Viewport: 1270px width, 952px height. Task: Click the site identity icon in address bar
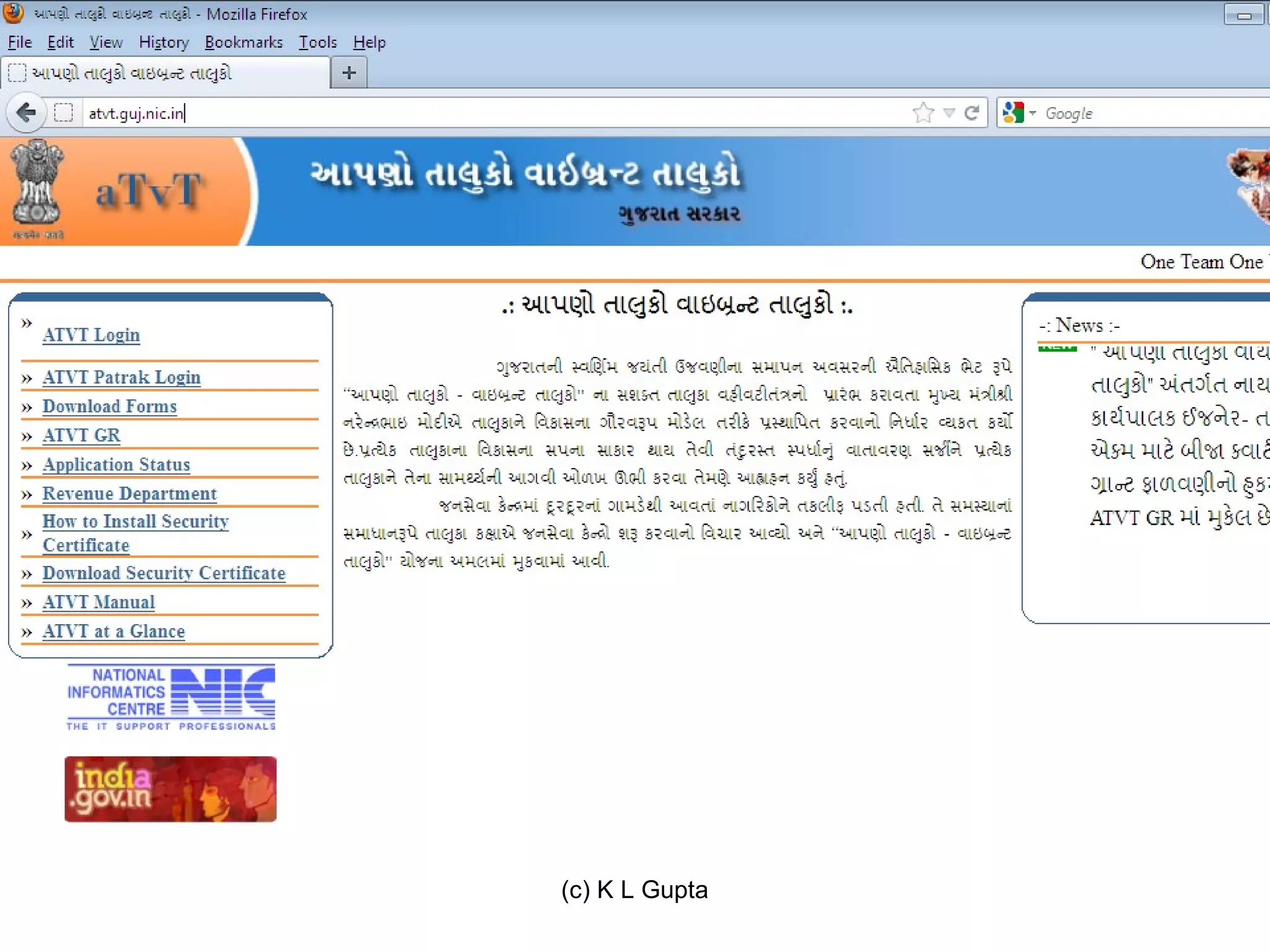point(63,113)
